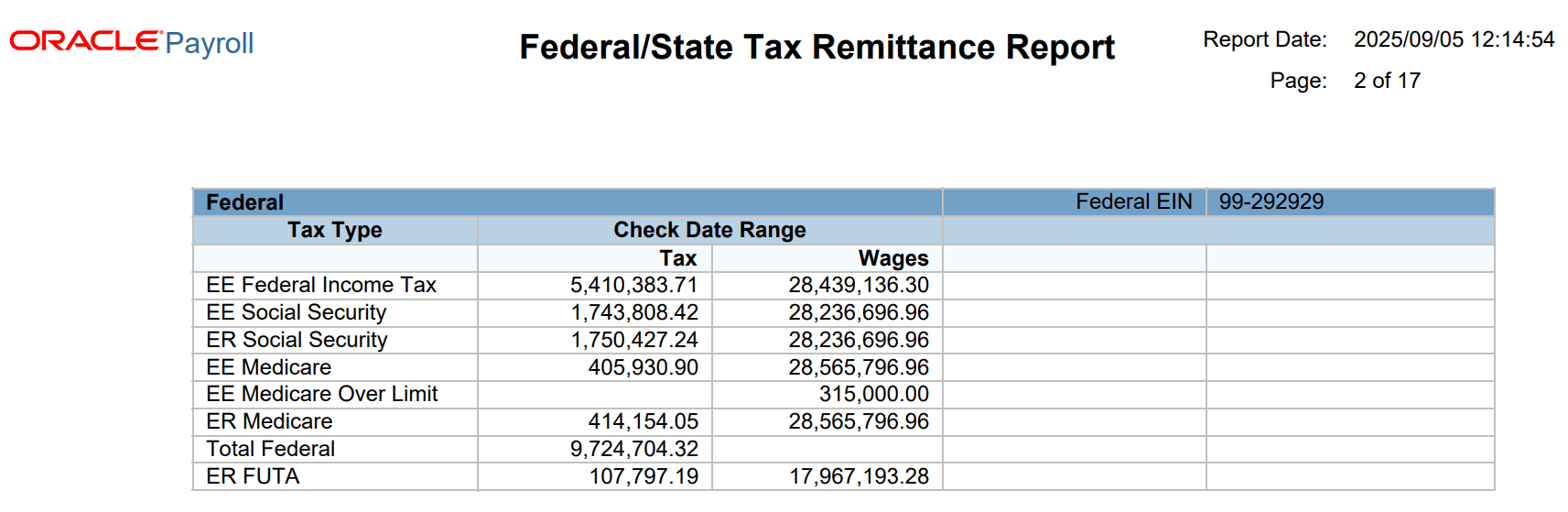Click the Wages column subheader
1568x512 pixels.
point(893,258)
